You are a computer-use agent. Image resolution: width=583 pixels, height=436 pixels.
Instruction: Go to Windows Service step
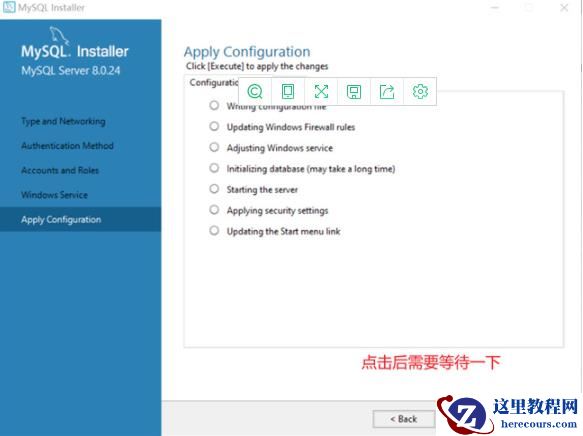[54, 195]
